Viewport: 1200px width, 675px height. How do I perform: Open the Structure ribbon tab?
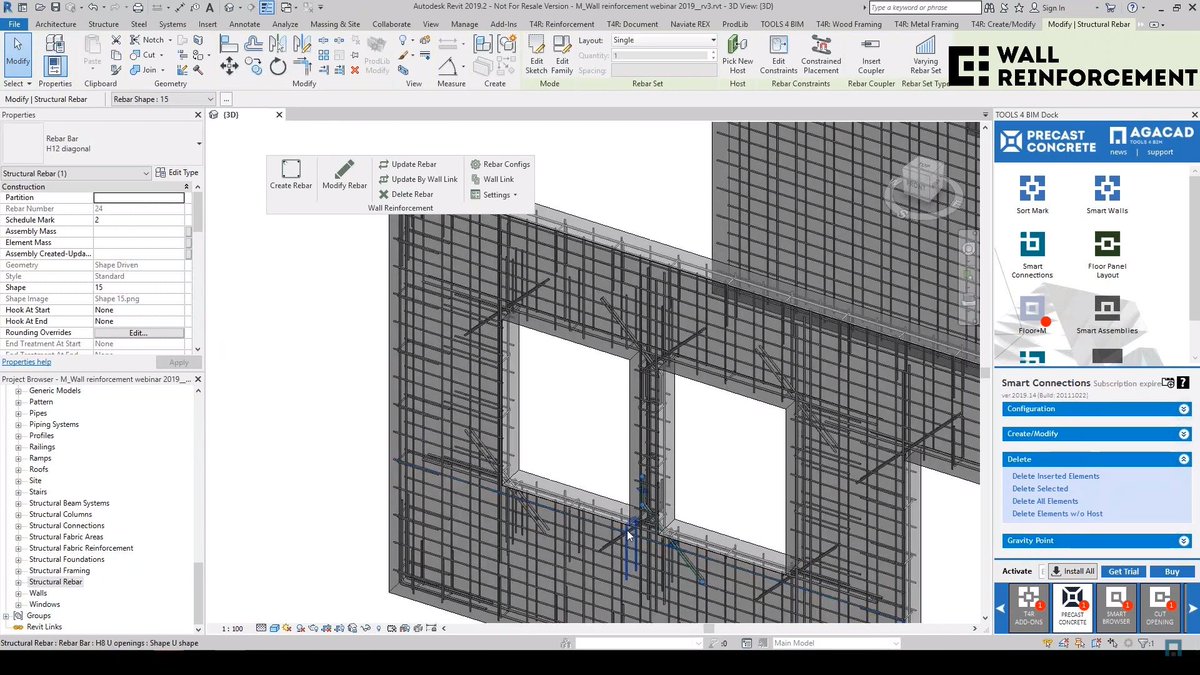tap(103, 23)
